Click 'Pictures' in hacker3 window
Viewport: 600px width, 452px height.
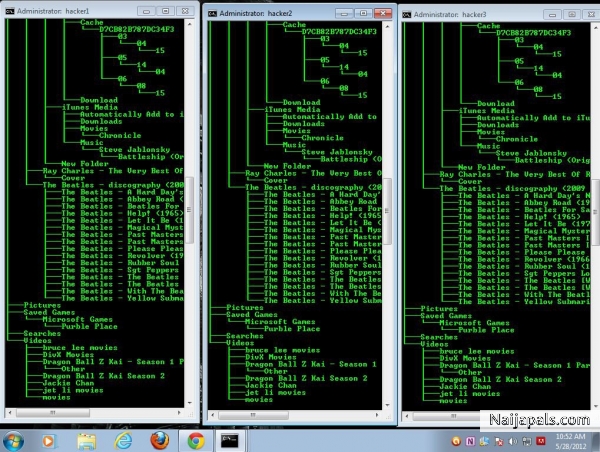coord(439,309)
